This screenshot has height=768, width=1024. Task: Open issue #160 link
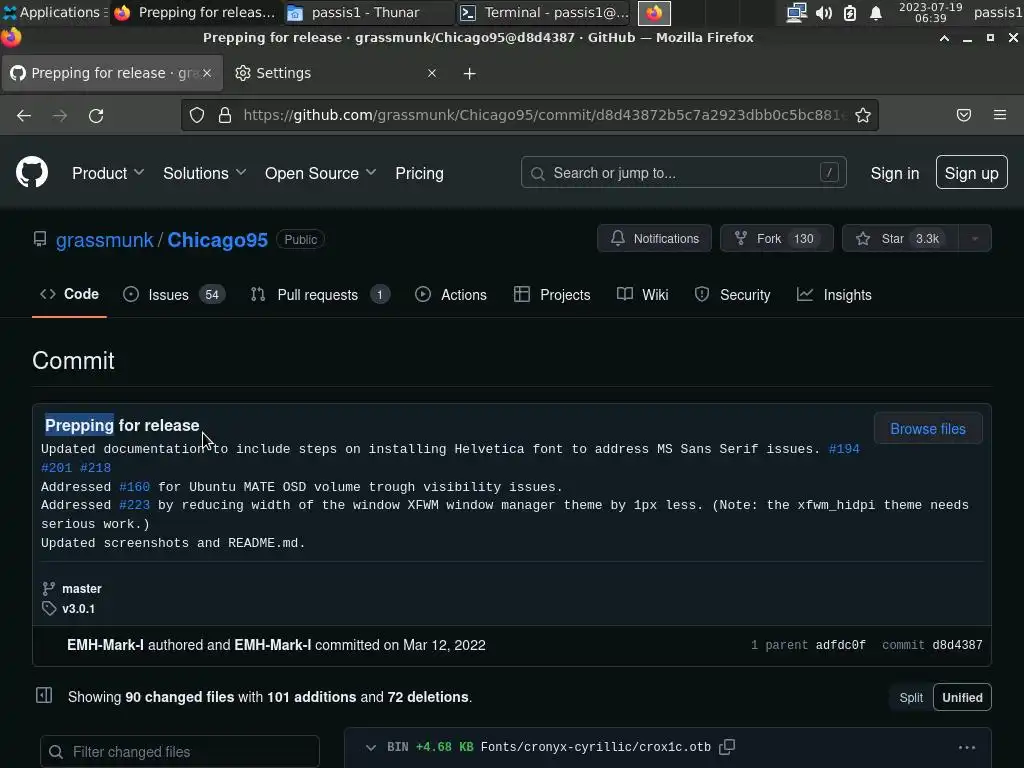[x=135, y=487]
